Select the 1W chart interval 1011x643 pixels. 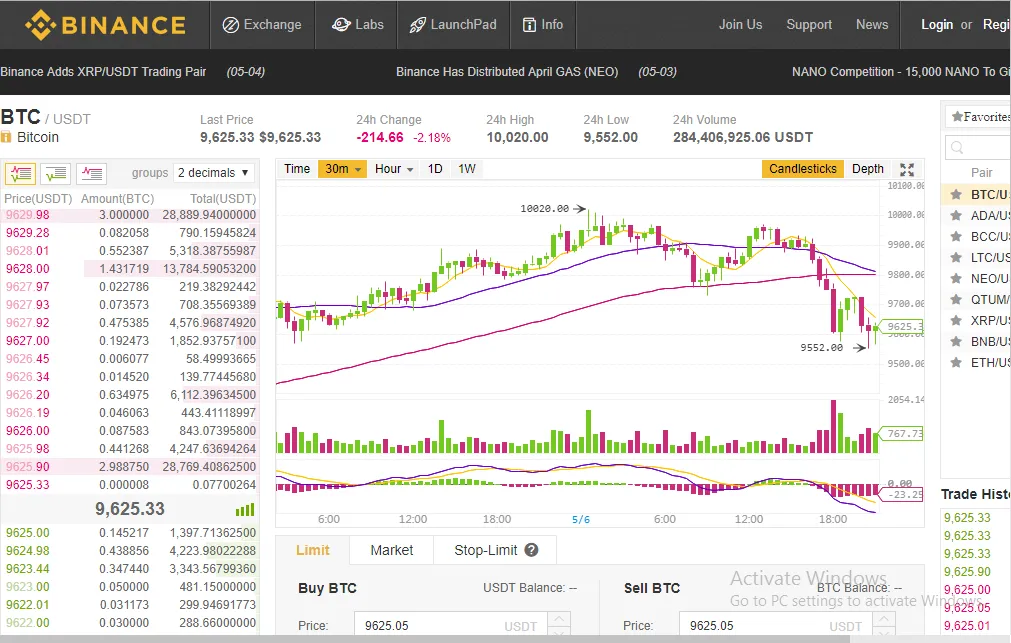[x=467, y=169]
